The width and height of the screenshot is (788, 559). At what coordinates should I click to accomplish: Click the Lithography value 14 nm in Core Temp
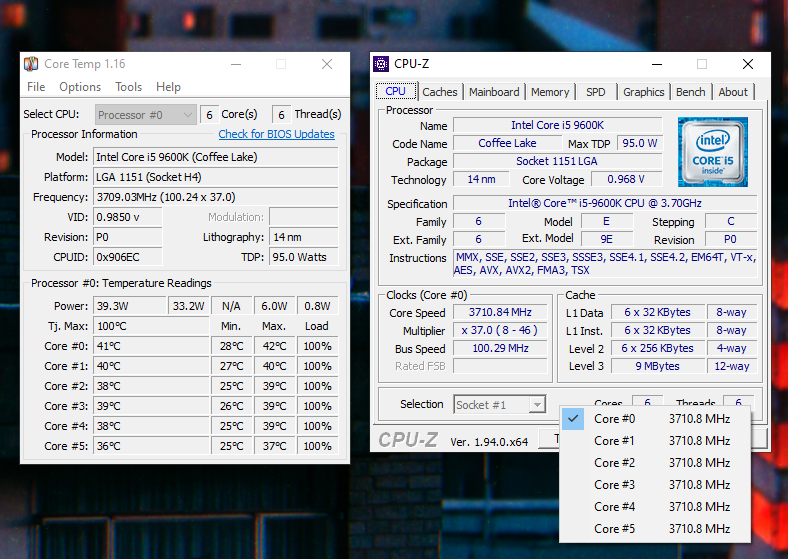pyautogui.click(x=304, y=237)
